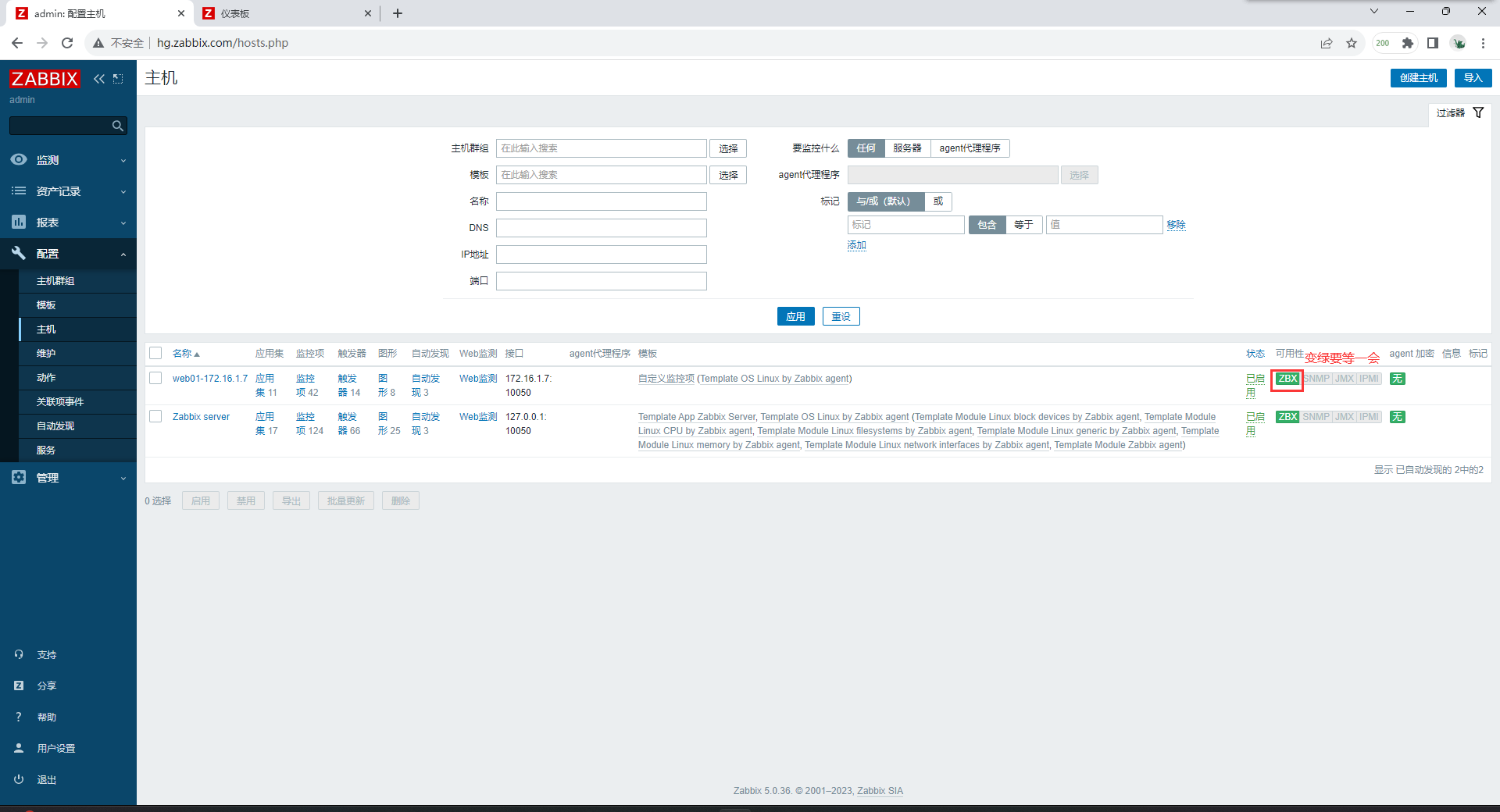
Task: Switch to the 仪表板 browser tab
Action: [x=285, y=13]
